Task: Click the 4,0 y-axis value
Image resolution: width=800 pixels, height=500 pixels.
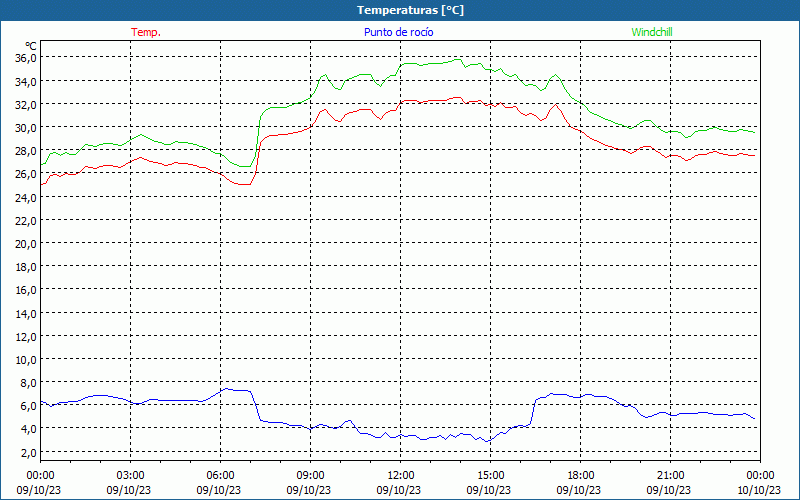Action: [x=28, y=429]
